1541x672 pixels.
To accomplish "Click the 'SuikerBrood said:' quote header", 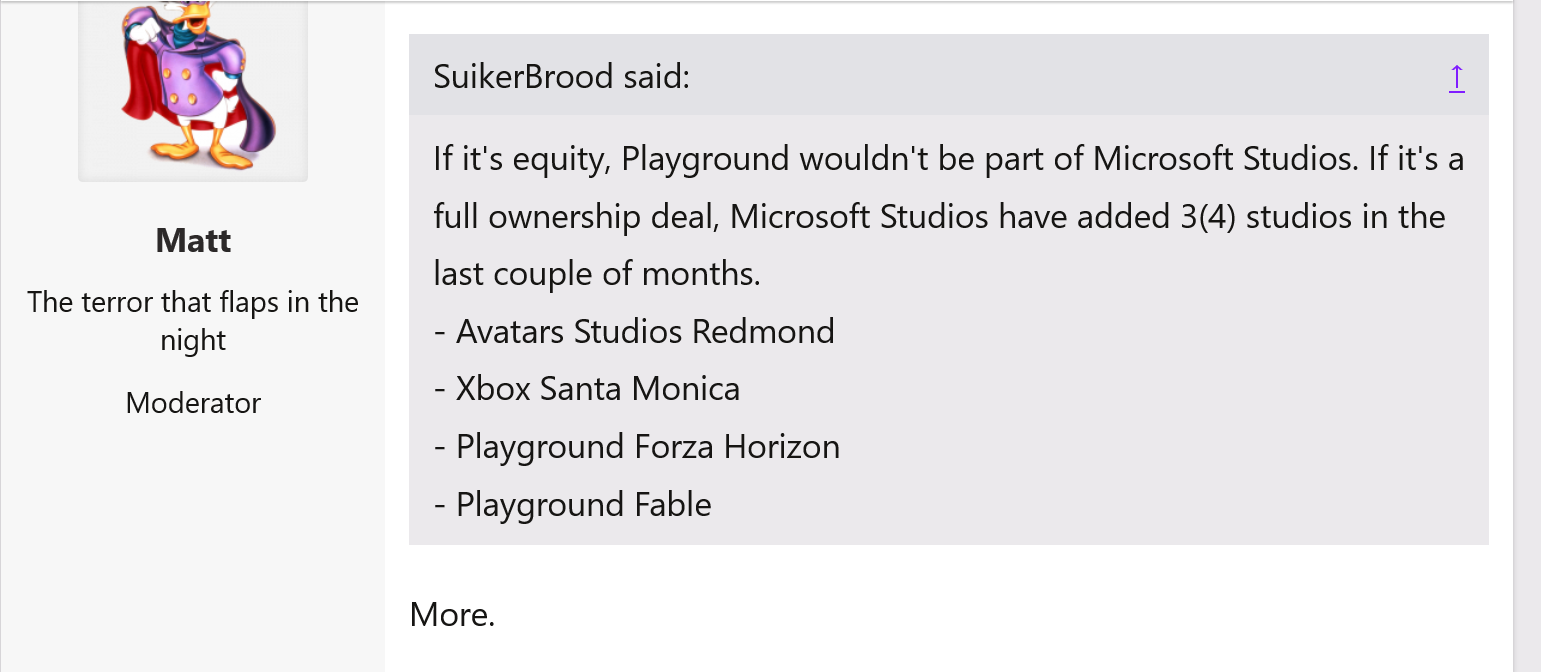I will point(948,75).
